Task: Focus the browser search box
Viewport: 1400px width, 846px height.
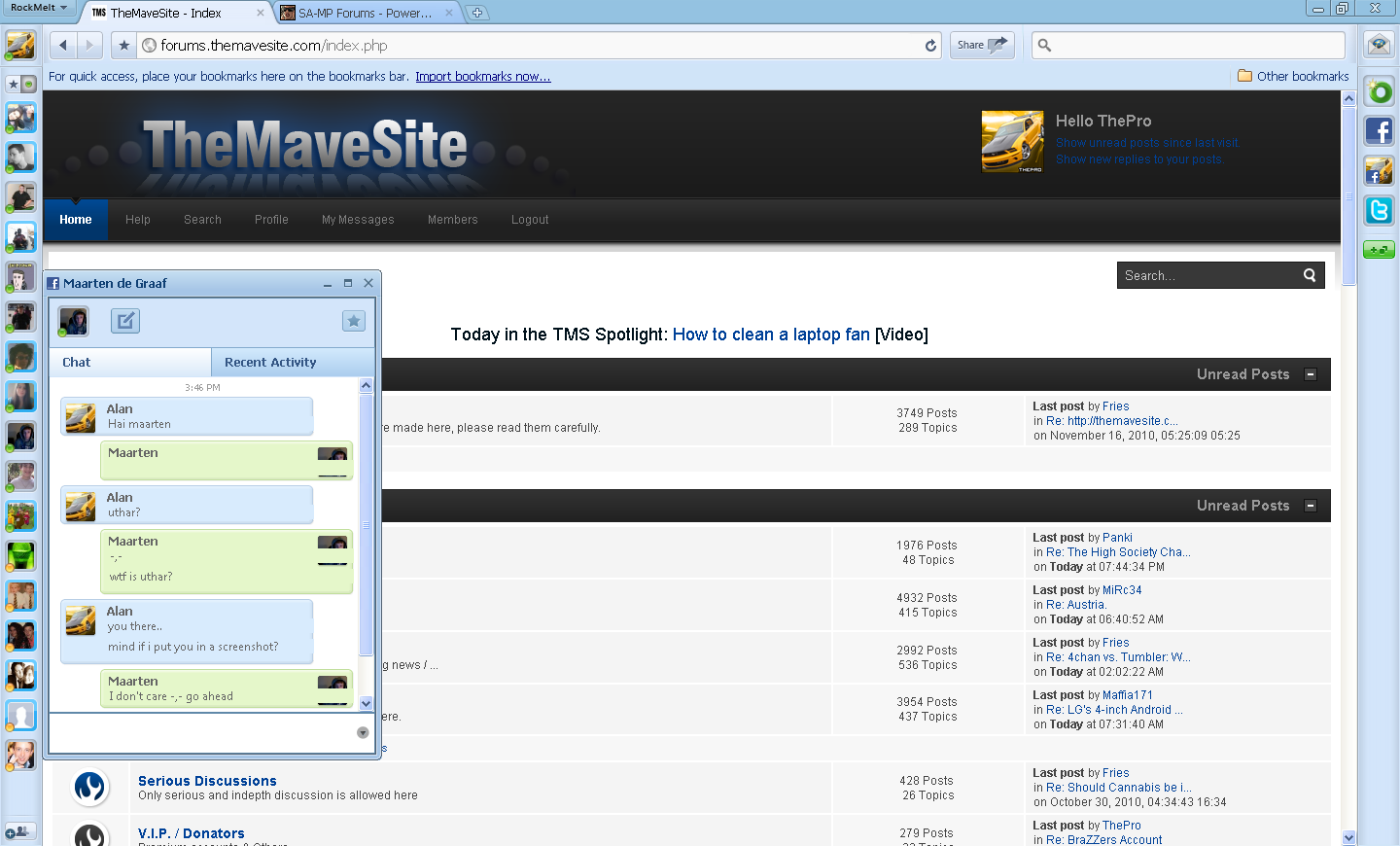Action: (1188, 45)
